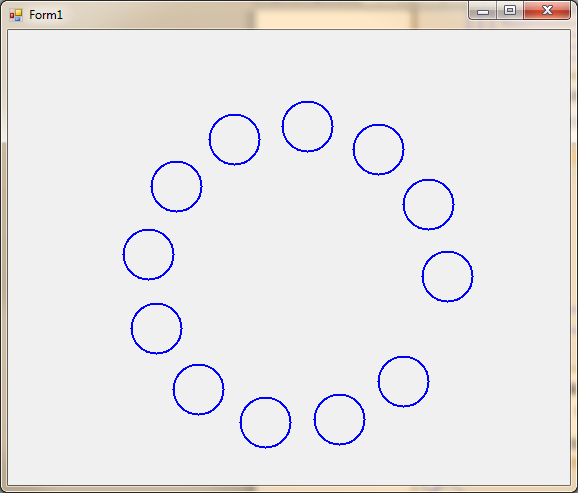This screenshot has height=493, width=578.
Task: Click the Form1 title text
Action: point(46,15)
